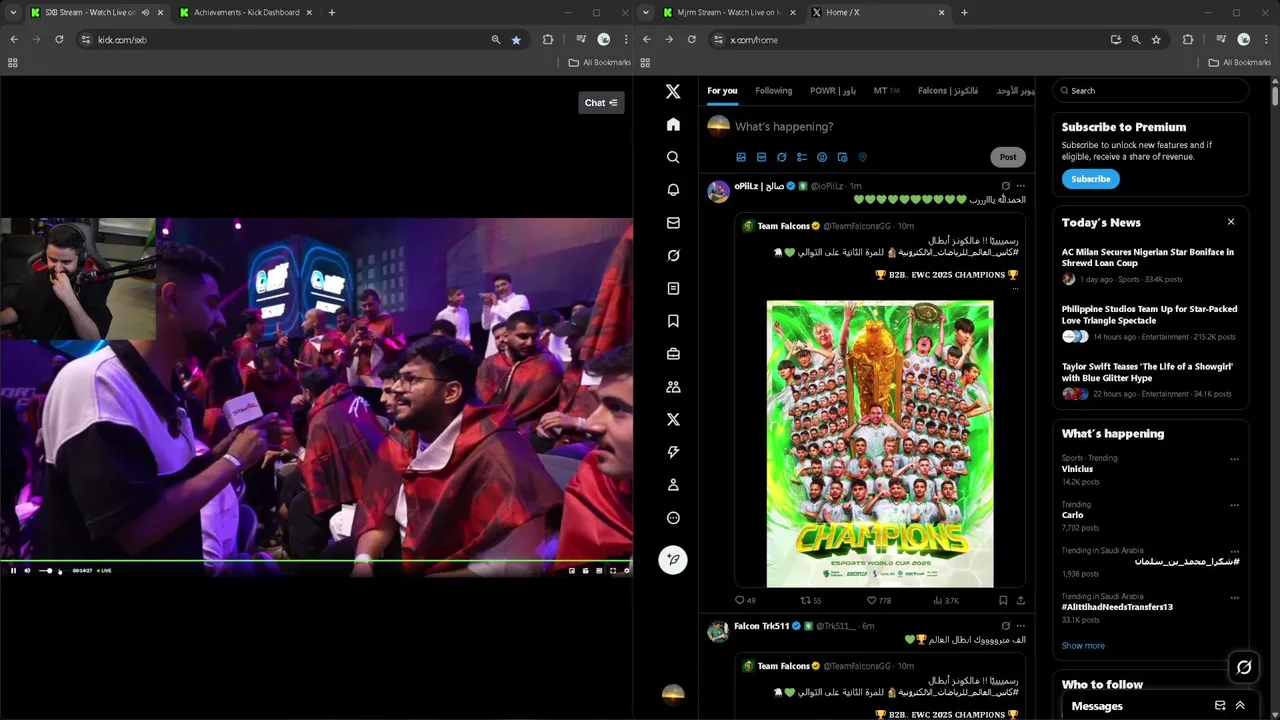Click Show more under What's happening

1083,646
